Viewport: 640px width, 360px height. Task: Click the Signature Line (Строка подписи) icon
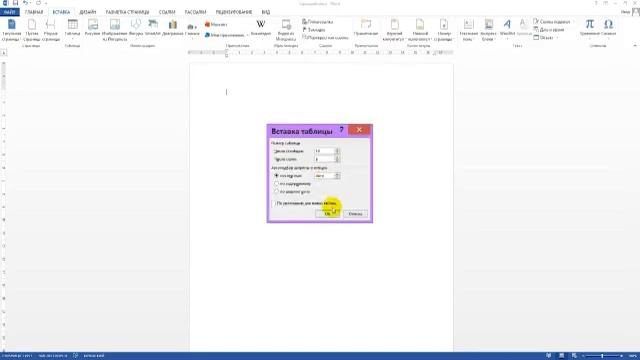tap(536, 21)
